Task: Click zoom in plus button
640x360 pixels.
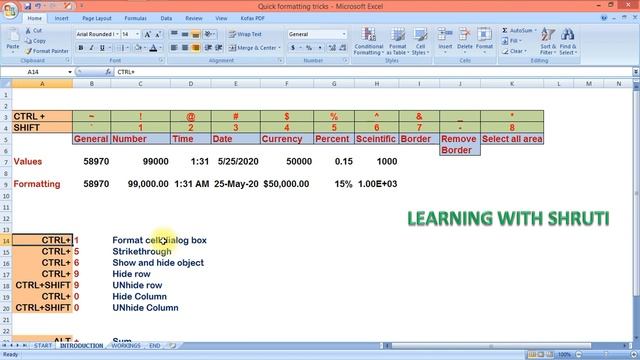Action: [x=634, y=355]
